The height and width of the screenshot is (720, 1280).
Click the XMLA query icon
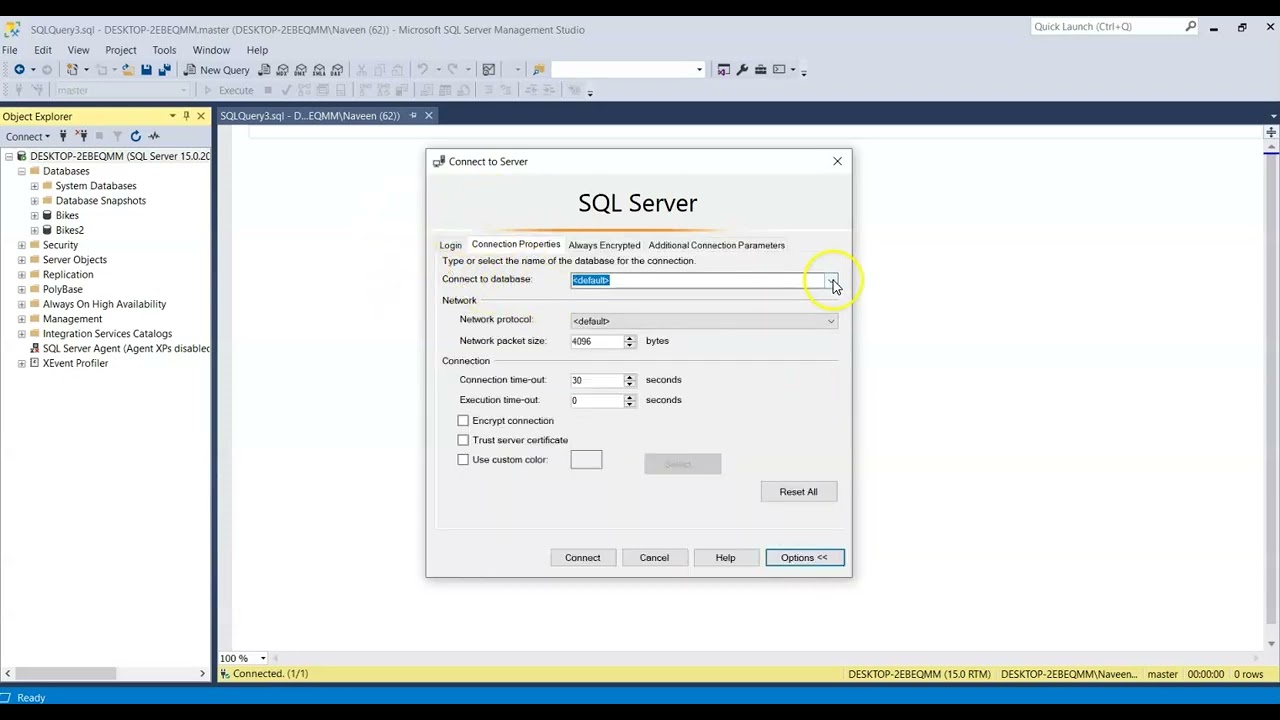(319, 70)
